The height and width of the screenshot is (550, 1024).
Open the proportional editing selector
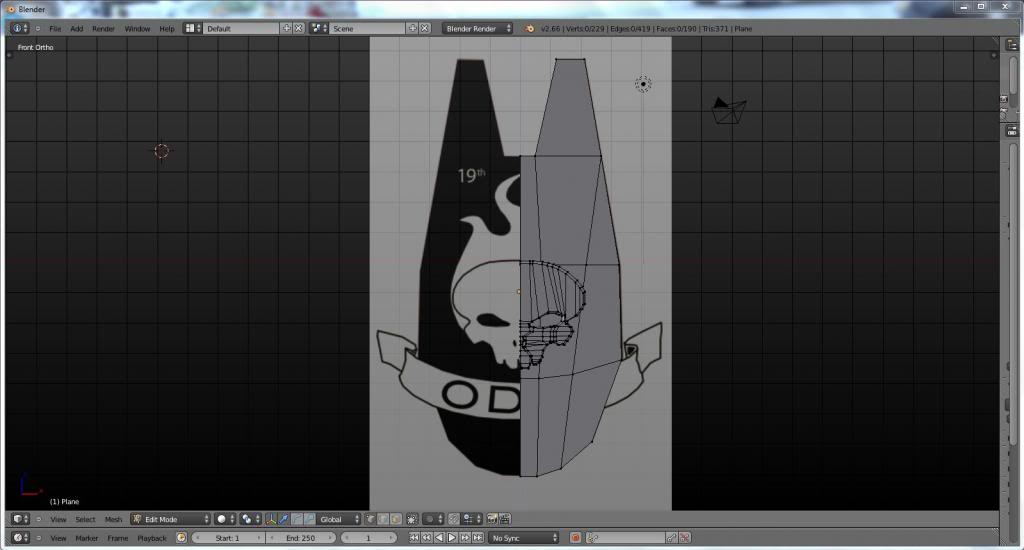[x=434, y=519]
